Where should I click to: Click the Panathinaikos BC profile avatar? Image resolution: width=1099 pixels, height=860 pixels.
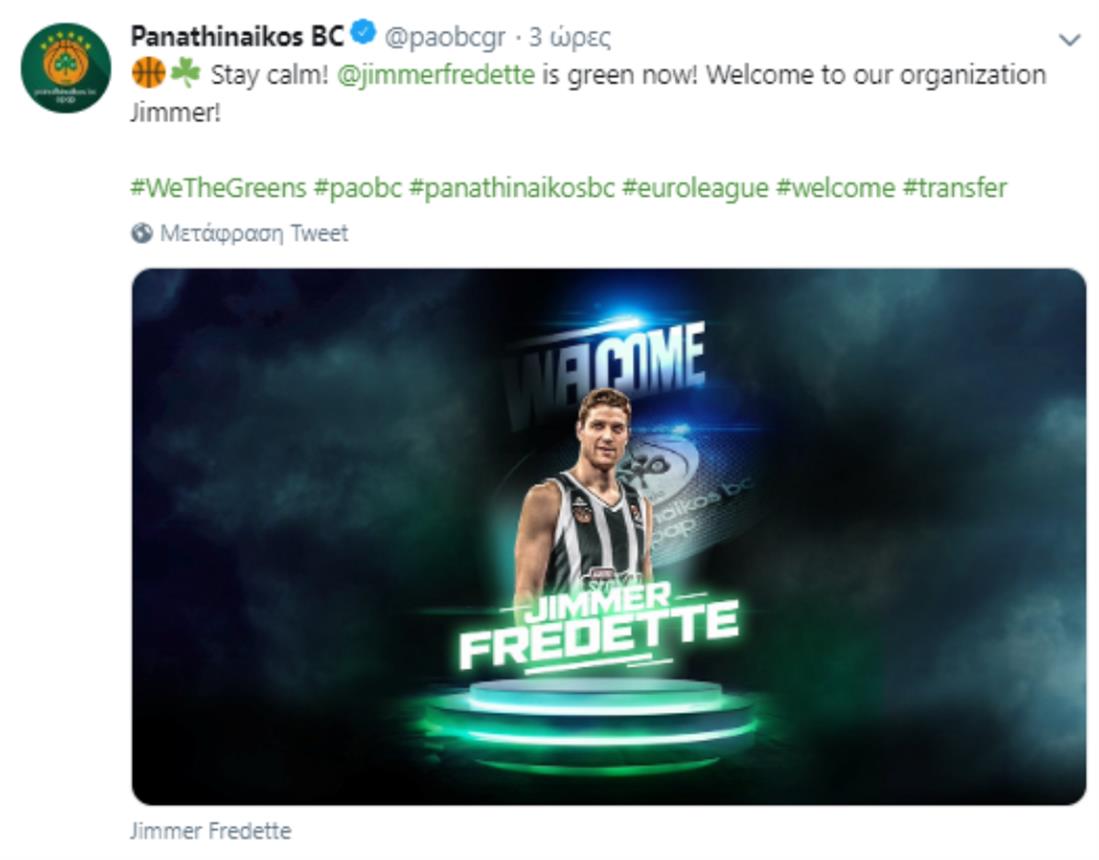tap(66, 67)
